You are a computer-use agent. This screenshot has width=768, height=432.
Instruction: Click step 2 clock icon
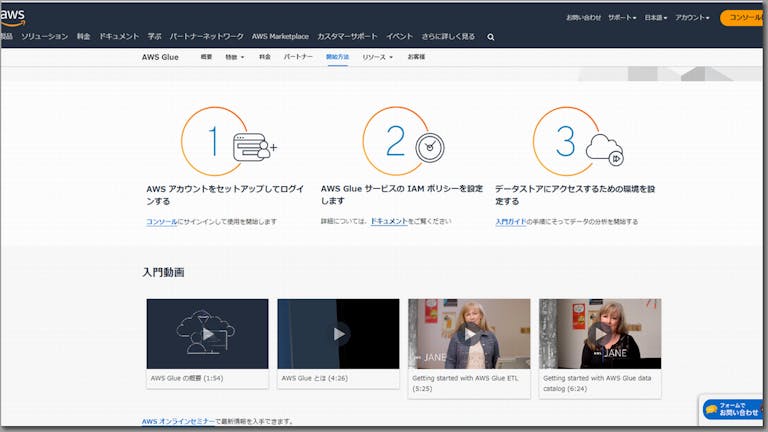click(x=430, y=147)
